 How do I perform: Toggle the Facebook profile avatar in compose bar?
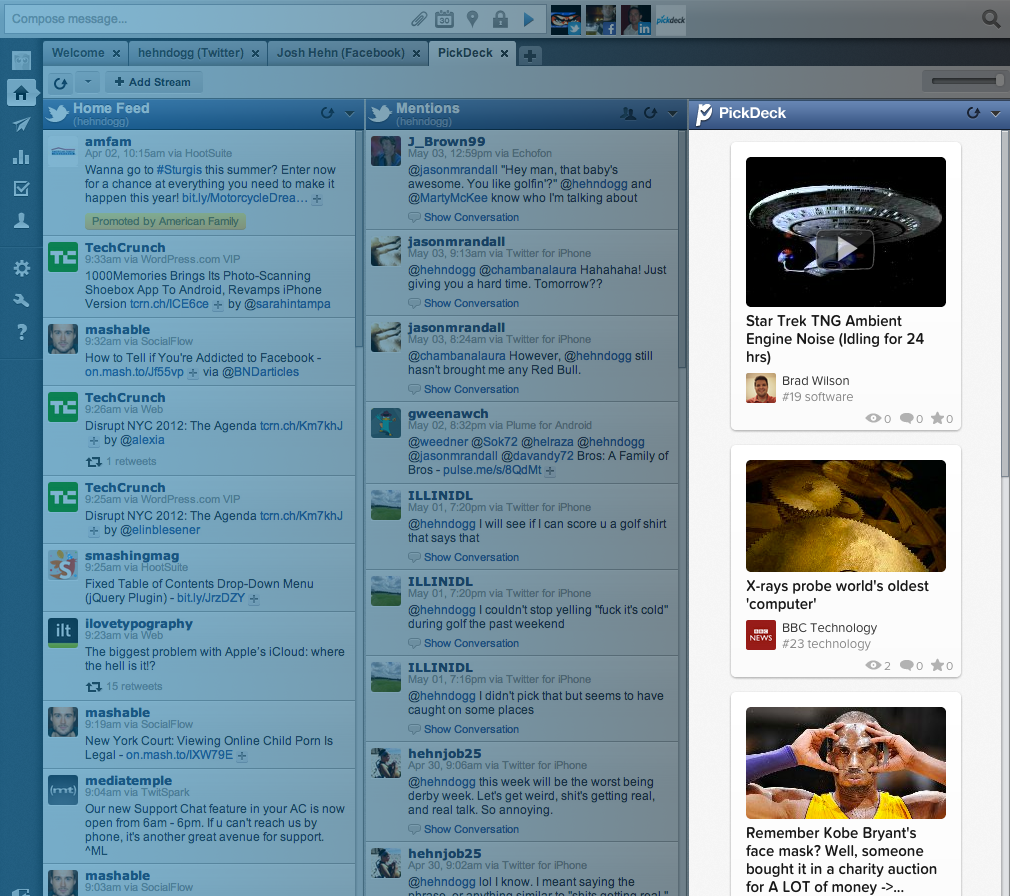tap(600, 19)
